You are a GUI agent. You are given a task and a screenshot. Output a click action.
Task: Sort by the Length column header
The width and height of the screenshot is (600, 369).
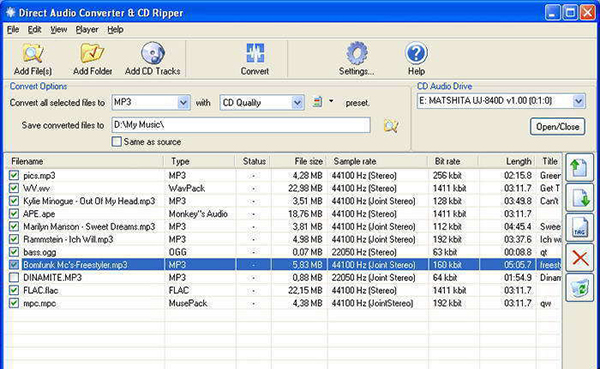point(508,161)
